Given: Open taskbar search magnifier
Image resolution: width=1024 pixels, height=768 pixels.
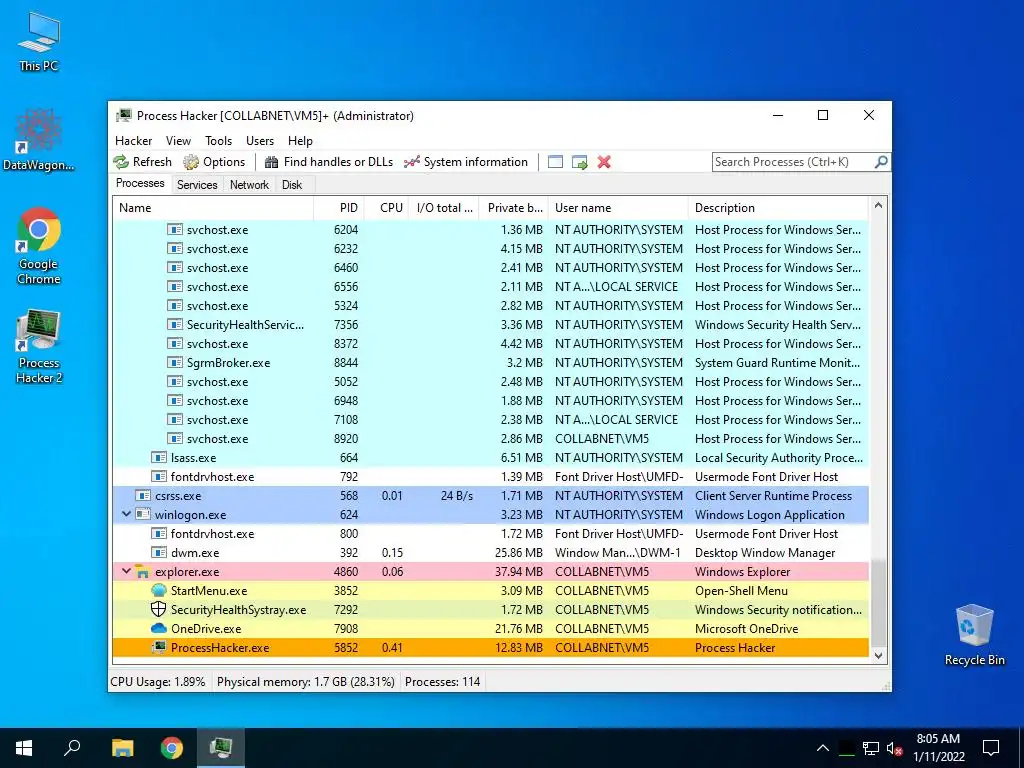Looking at the screenshot, I should coord(72,748).
